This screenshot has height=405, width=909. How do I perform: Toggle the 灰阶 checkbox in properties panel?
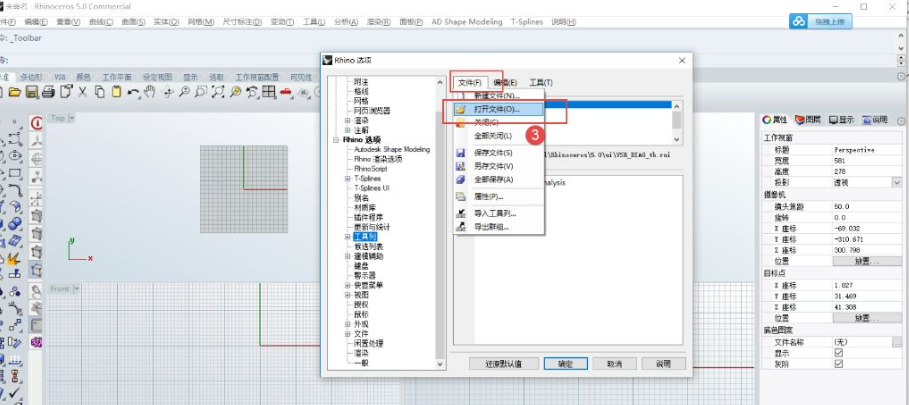pyautogui.click(x=838, y=363)
